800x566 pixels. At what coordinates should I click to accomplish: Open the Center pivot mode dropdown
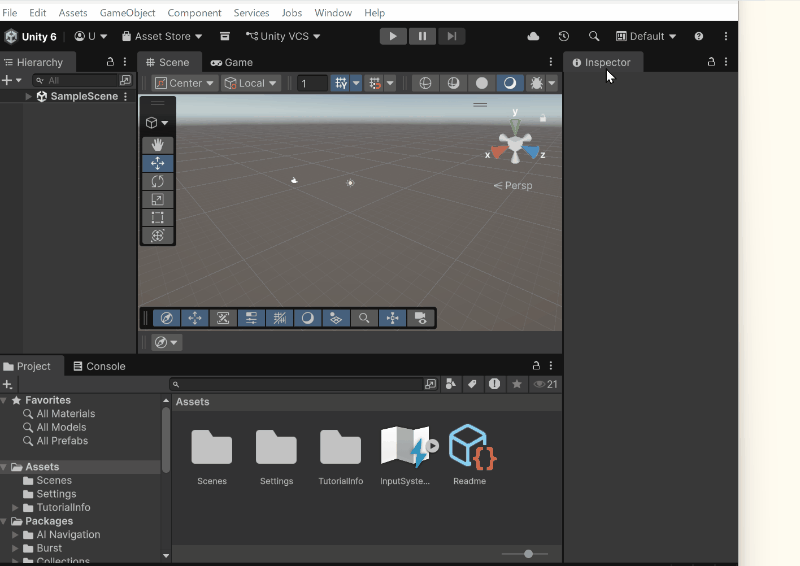[x=184, y=83]
